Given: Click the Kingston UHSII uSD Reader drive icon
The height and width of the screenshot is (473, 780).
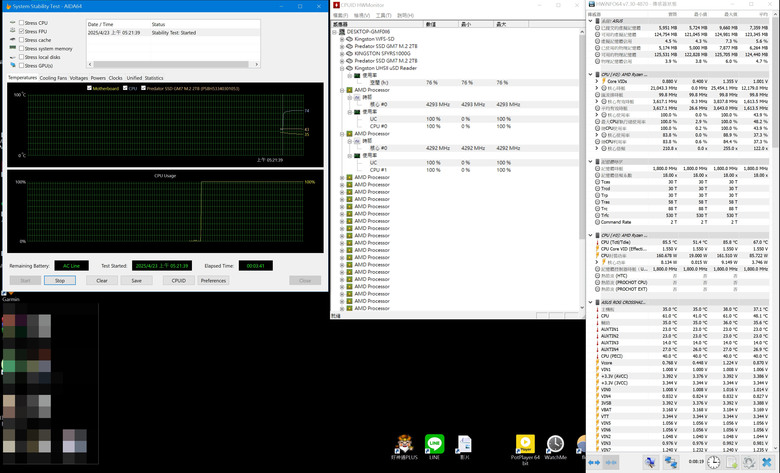Looking at the screenshot, I should (350, 68).
